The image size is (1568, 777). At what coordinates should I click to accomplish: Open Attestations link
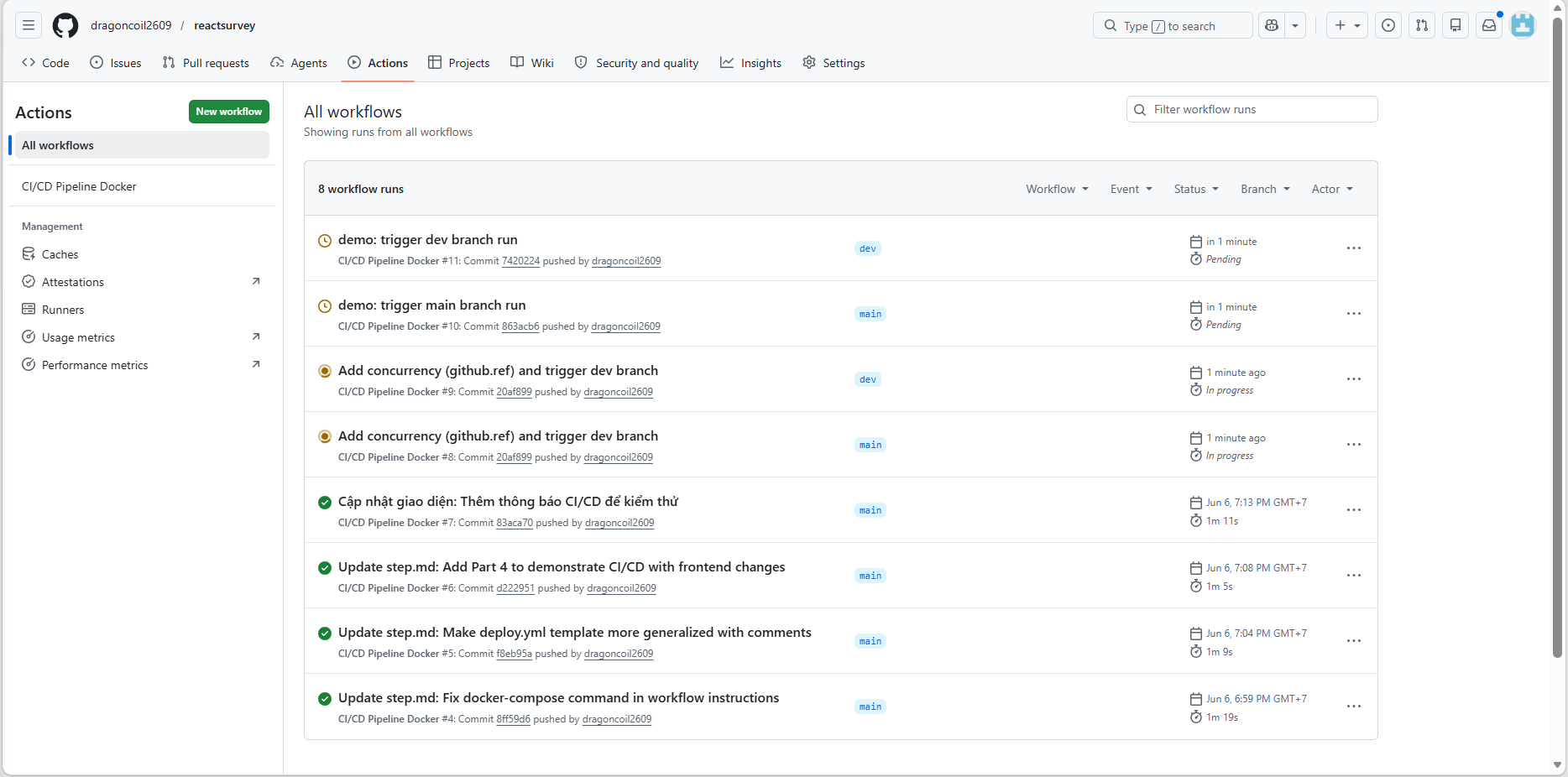click(142, 282)
